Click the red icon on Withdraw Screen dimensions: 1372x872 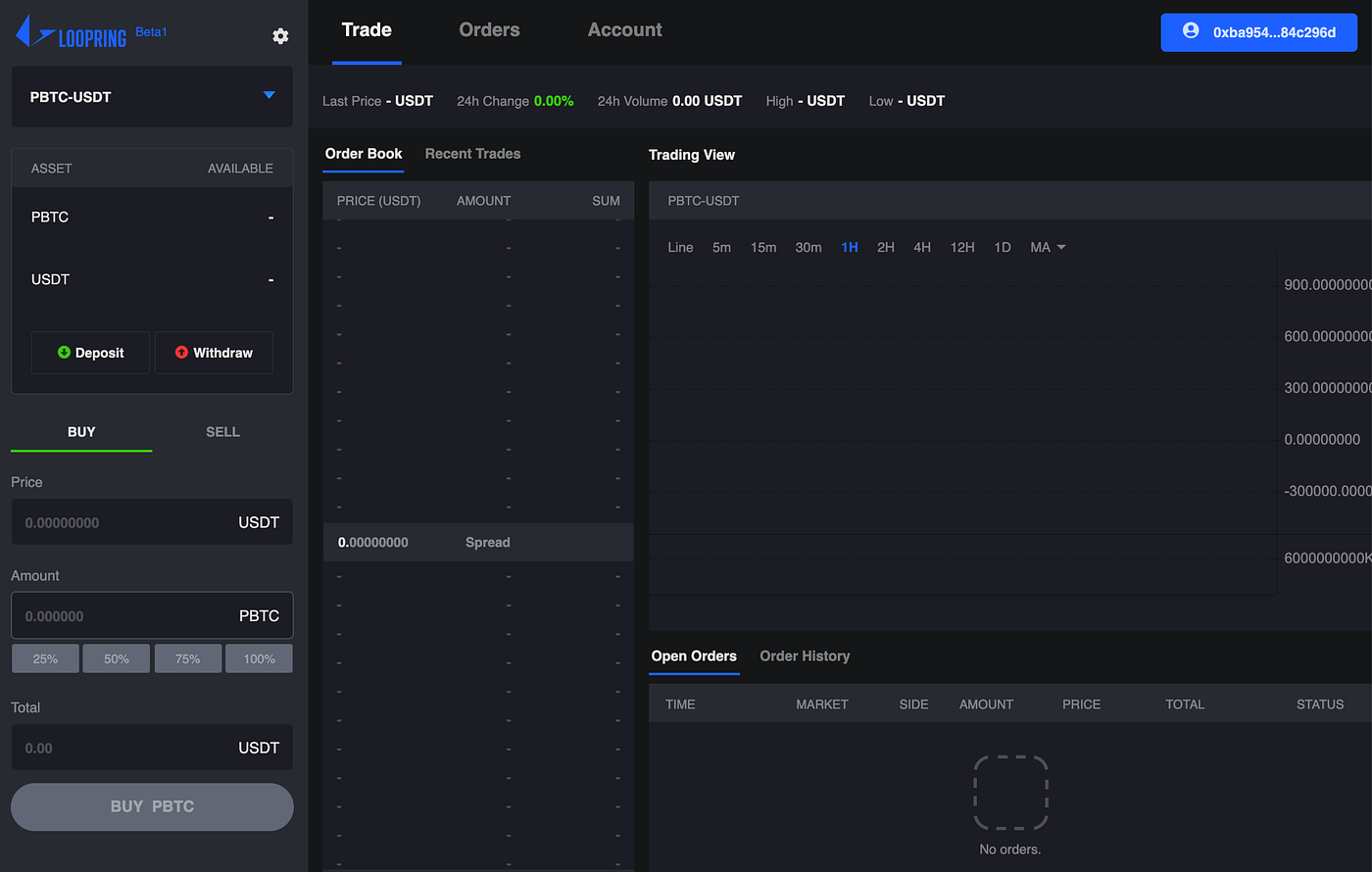coord(184,352)
